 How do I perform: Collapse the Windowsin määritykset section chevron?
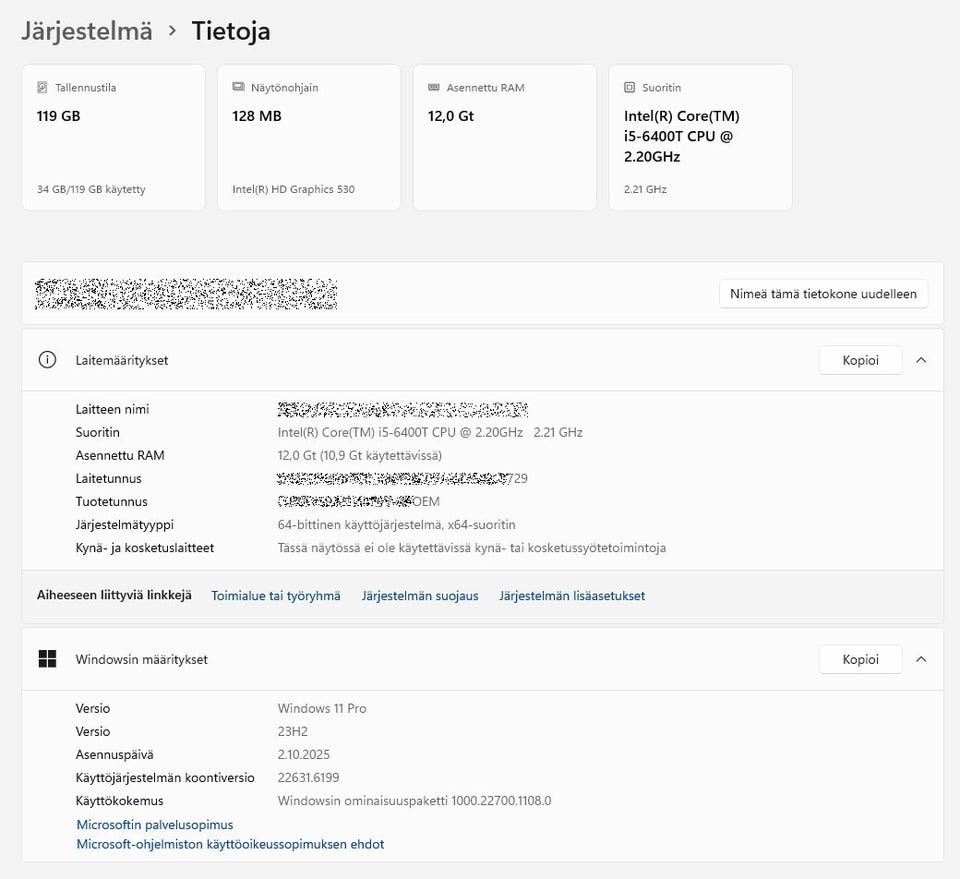pyautogui.click(x=921, y=659)
